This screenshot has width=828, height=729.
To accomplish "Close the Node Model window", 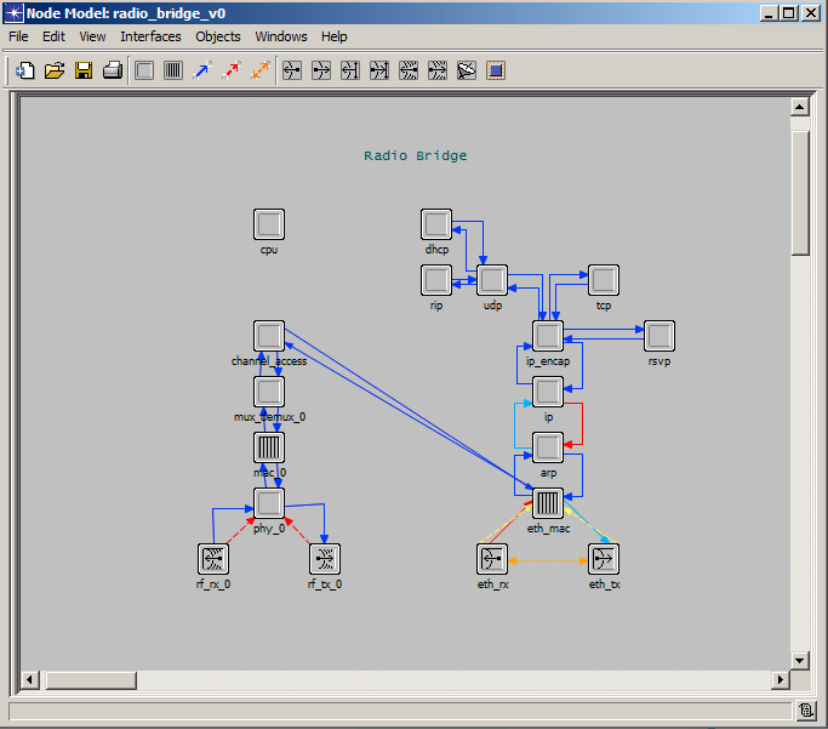I will 811,13.
